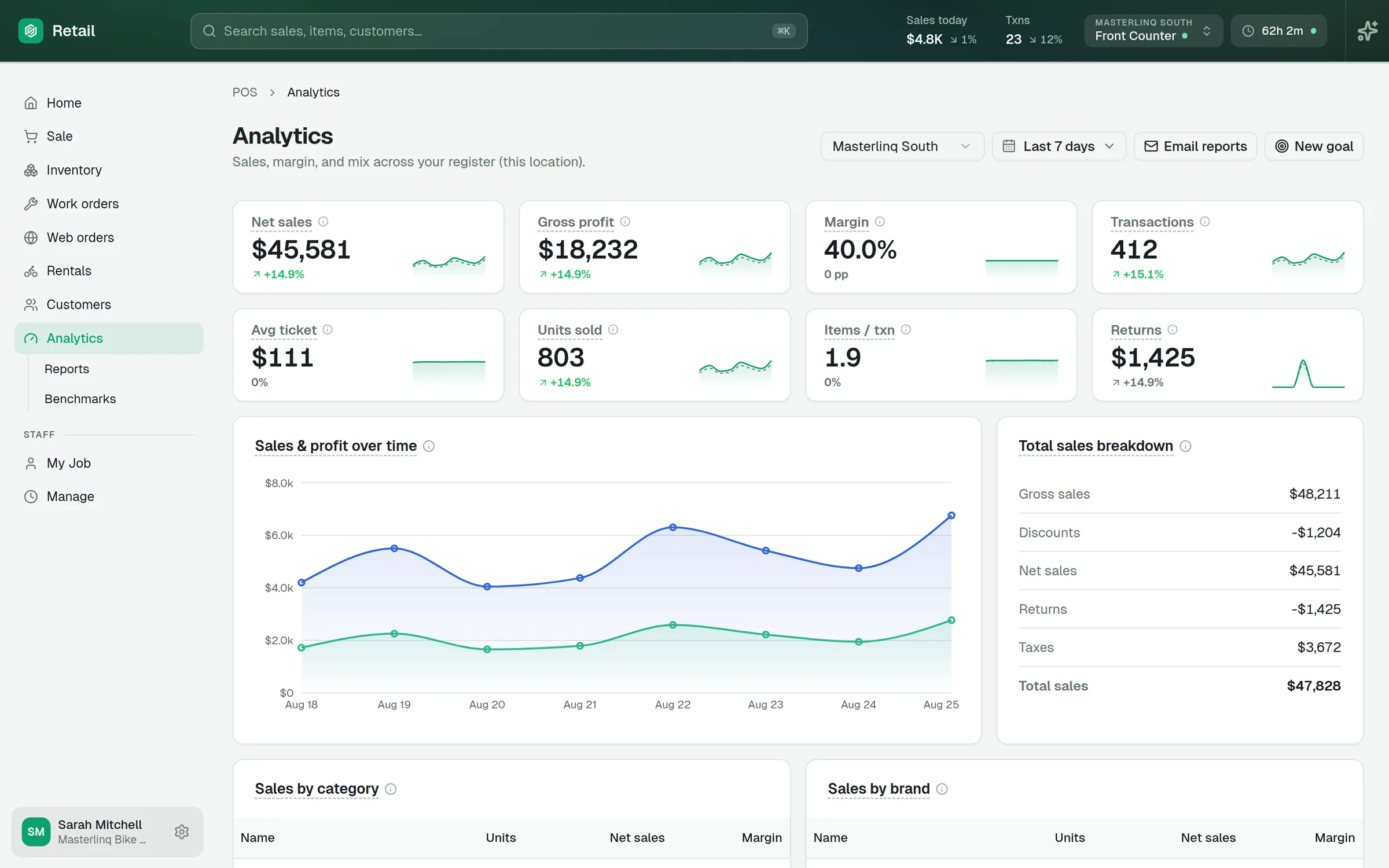This screenshot has width=1389, height=868.
Task: Click the Retail logo icon
Action: 31,31
